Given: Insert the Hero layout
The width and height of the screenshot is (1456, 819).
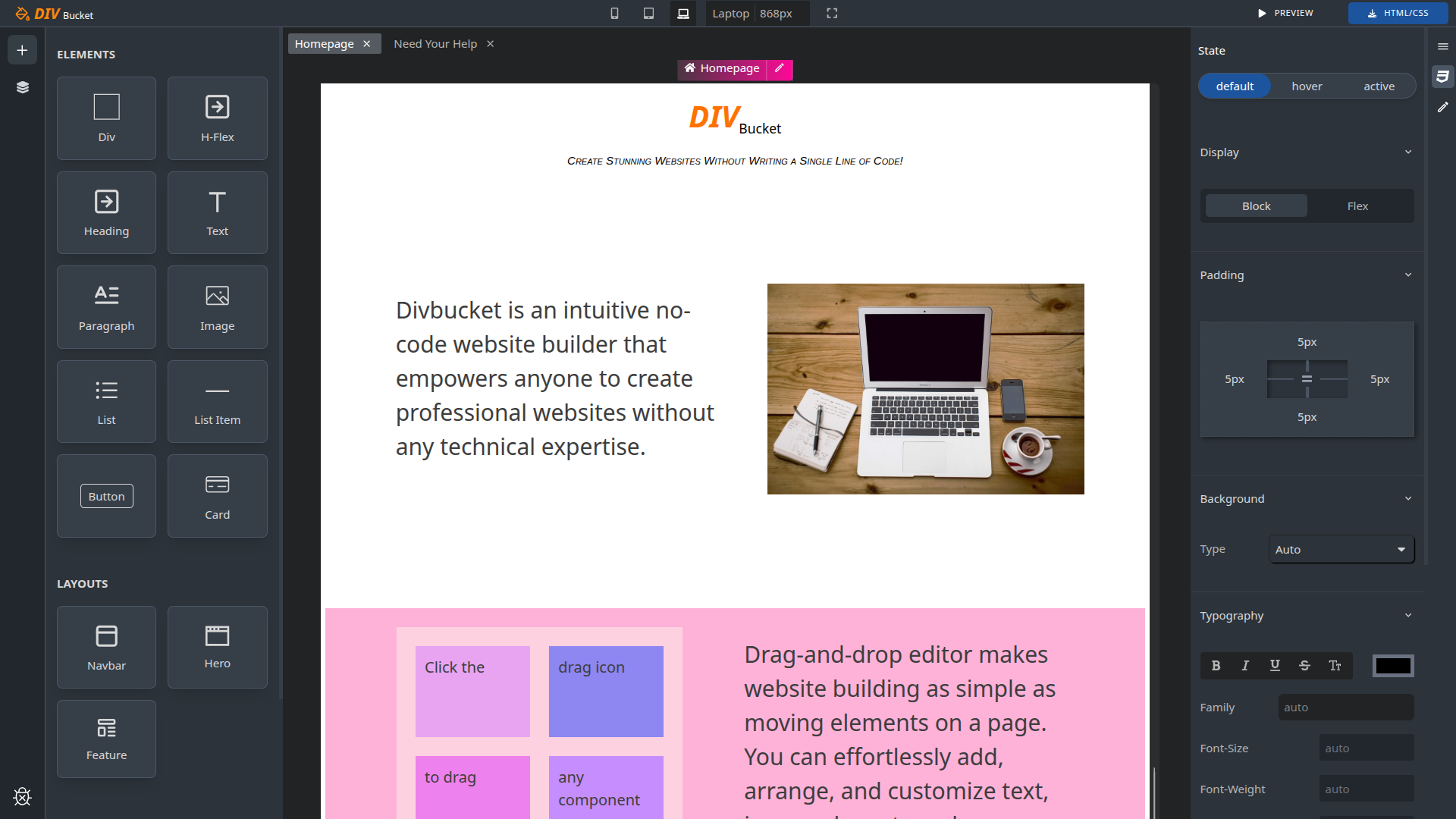Looking at the screenshot, I should click(218, 647).
